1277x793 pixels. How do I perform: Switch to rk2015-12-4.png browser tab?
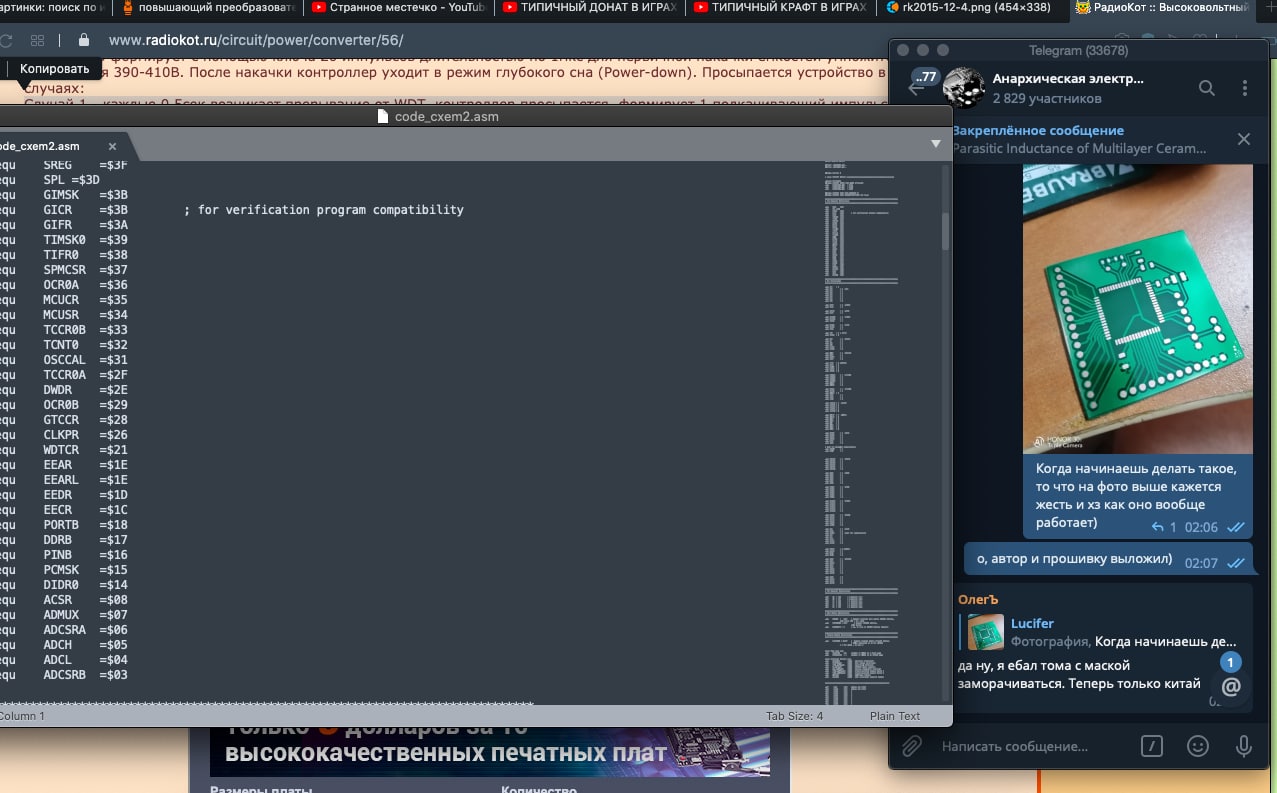[971, 7]
